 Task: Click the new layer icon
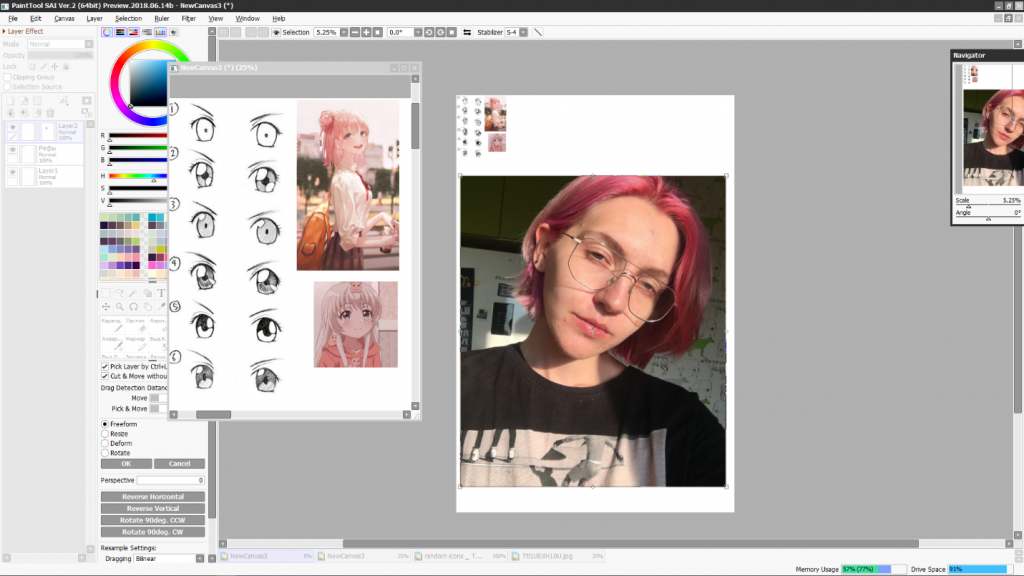pyautogui.click(x=11, y=101)
